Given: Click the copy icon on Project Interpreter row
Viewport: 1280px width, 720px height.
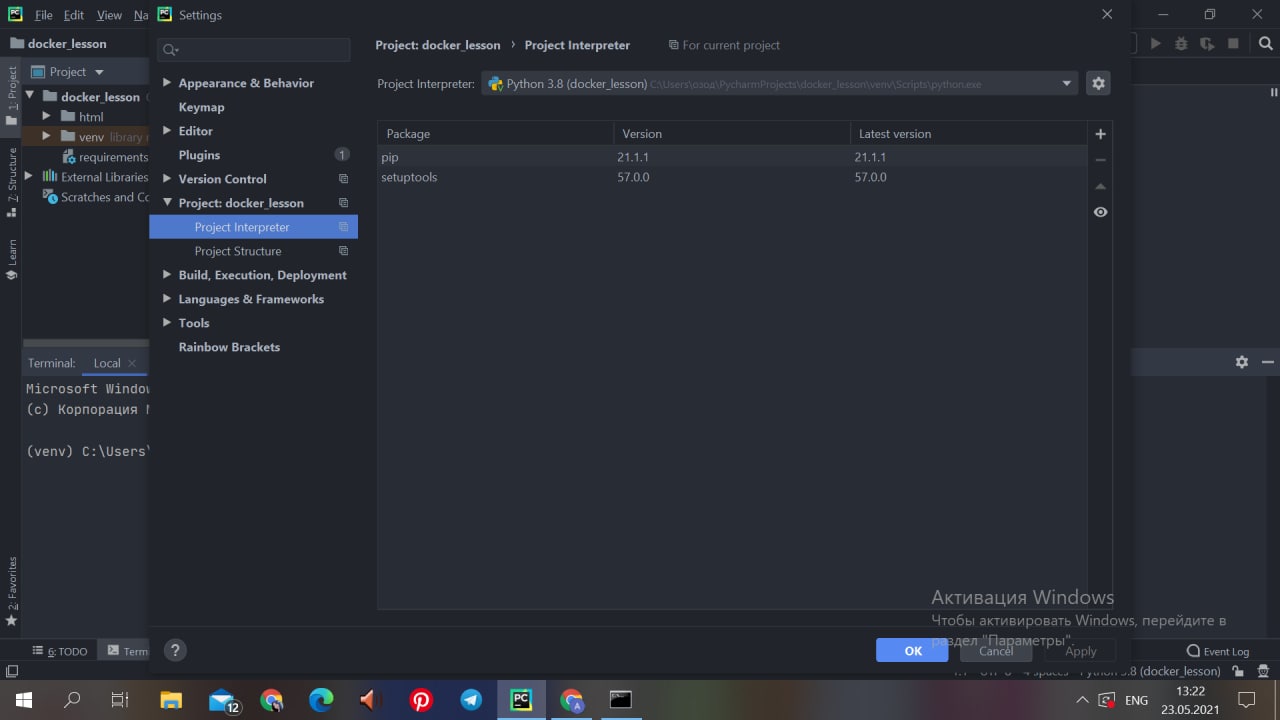Looking at the screenshot, I should (x=343, y=227).
